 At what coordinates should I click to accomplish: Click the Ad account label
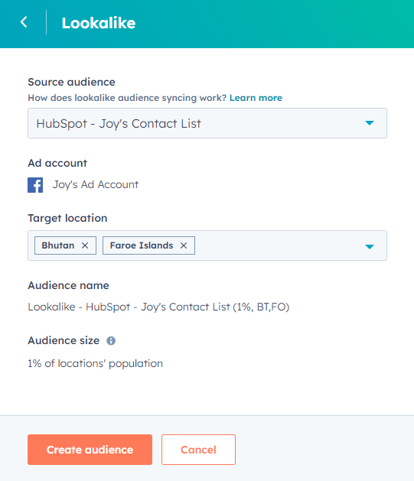(x=57, y=163)
